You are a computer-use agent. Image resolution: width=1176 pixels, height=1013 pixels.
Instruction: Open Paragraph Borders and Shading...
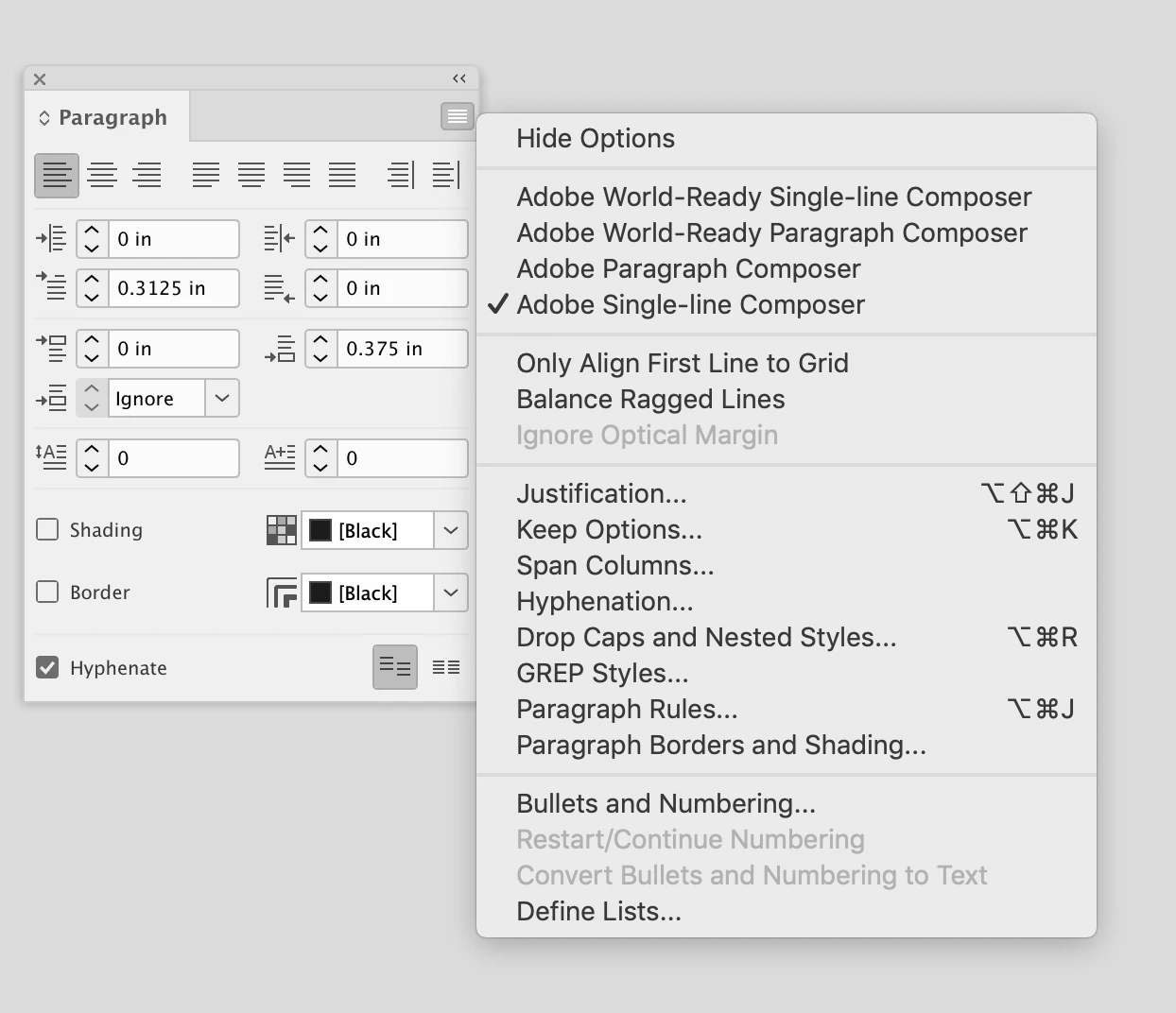pyautogui.click(x=786, y=745)
